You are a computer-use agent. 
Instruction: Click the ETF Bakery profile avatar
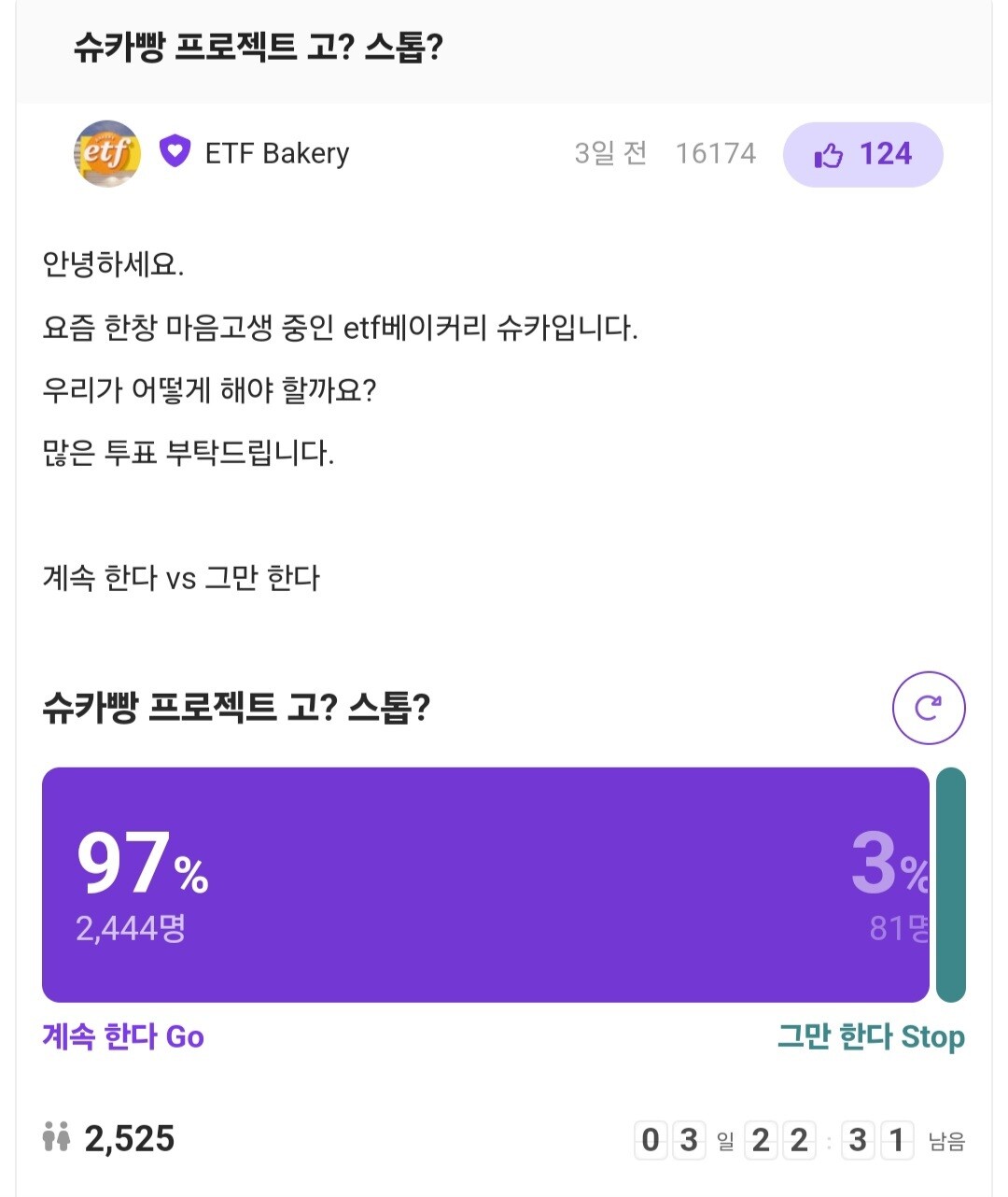(x=107, y=154)
